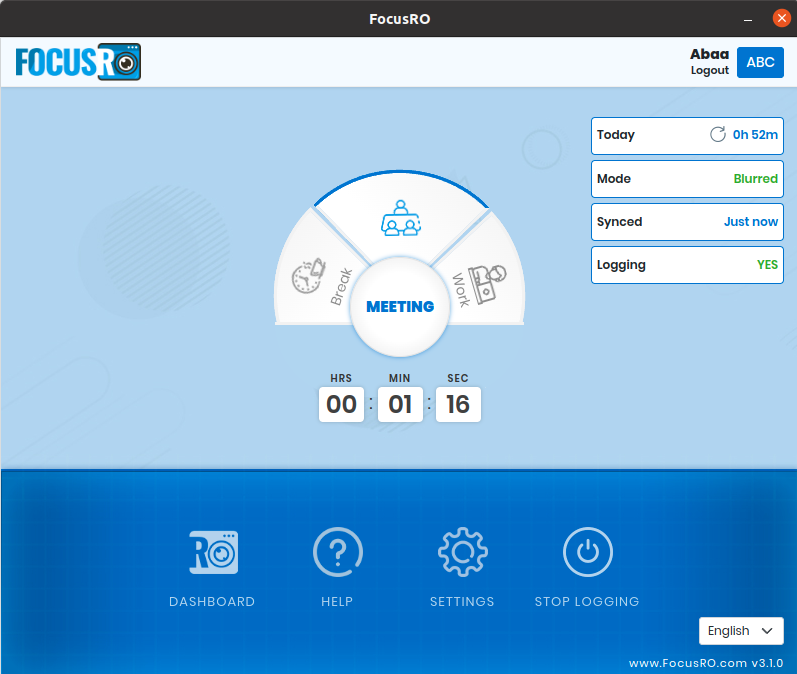Select the Break clock icon

(308, 276)
